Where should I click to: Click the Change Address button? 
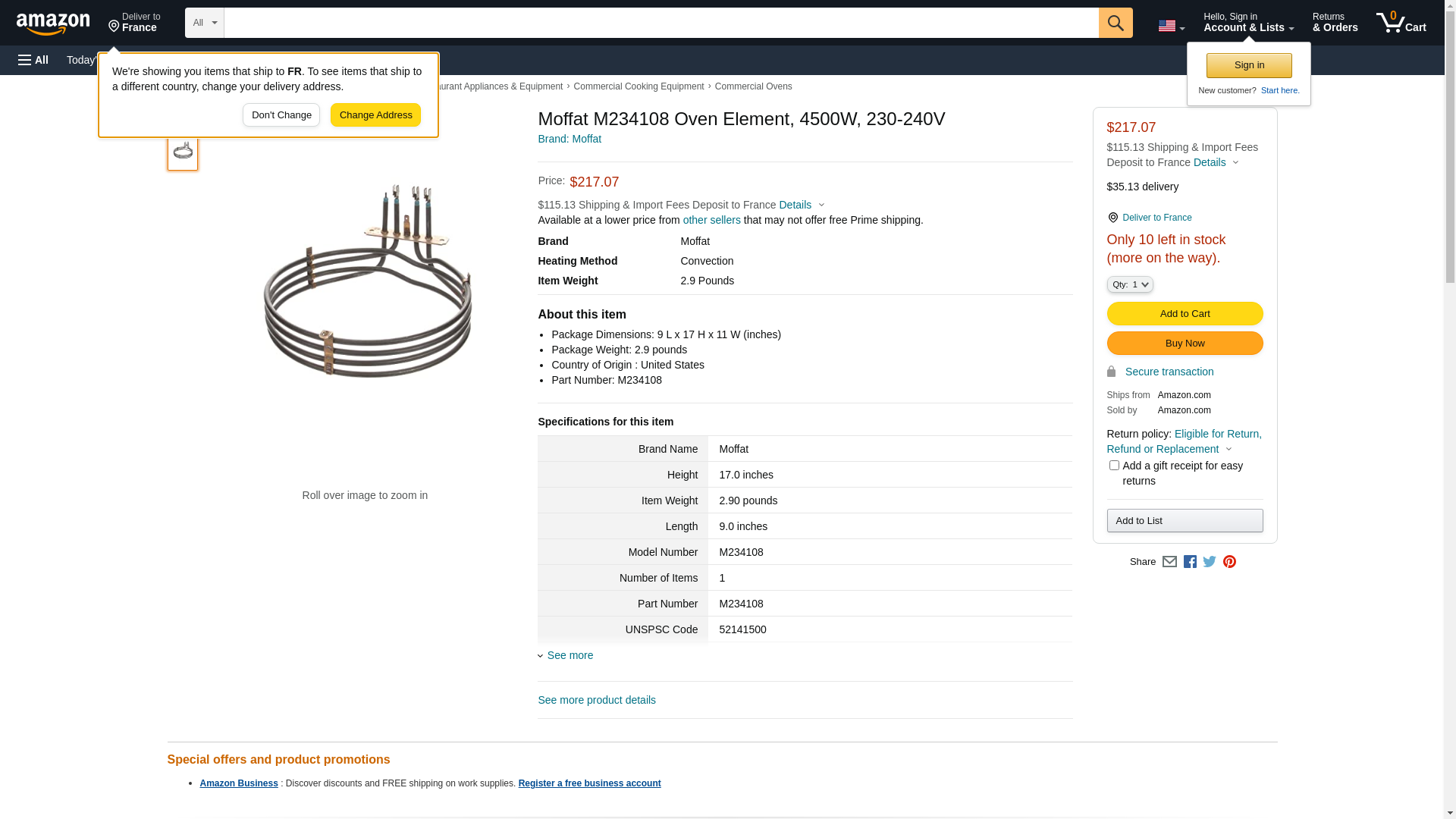(375, 115)
